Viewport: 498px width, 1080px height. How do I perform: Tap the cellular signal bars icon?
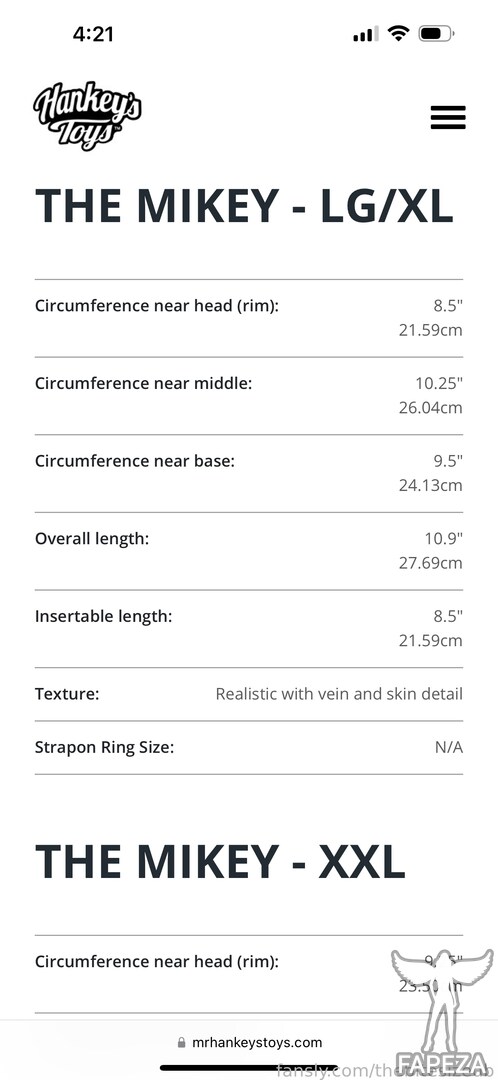point(365,34)
